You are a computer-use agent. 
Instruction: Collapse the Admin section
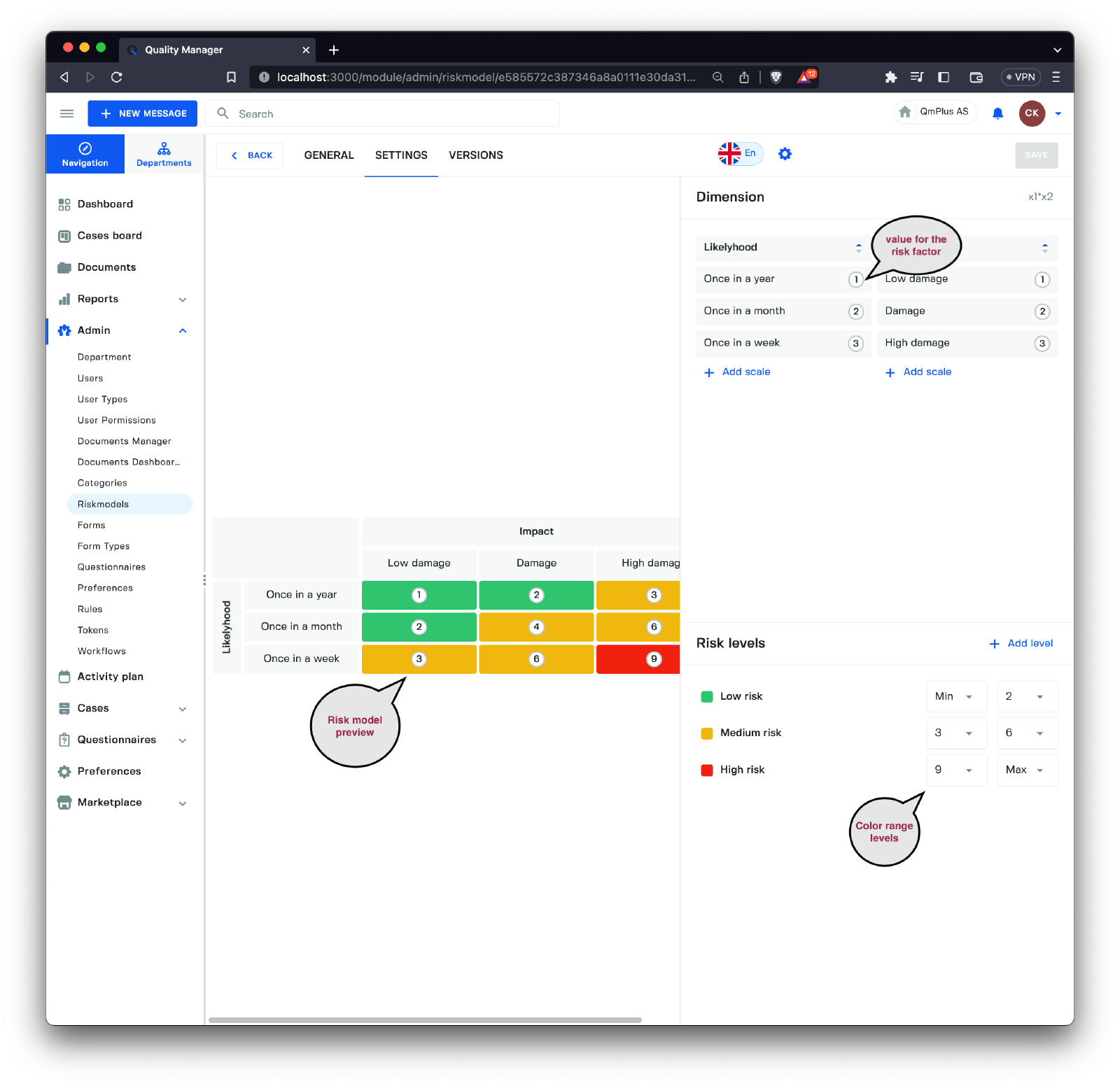tap(183, 330)
